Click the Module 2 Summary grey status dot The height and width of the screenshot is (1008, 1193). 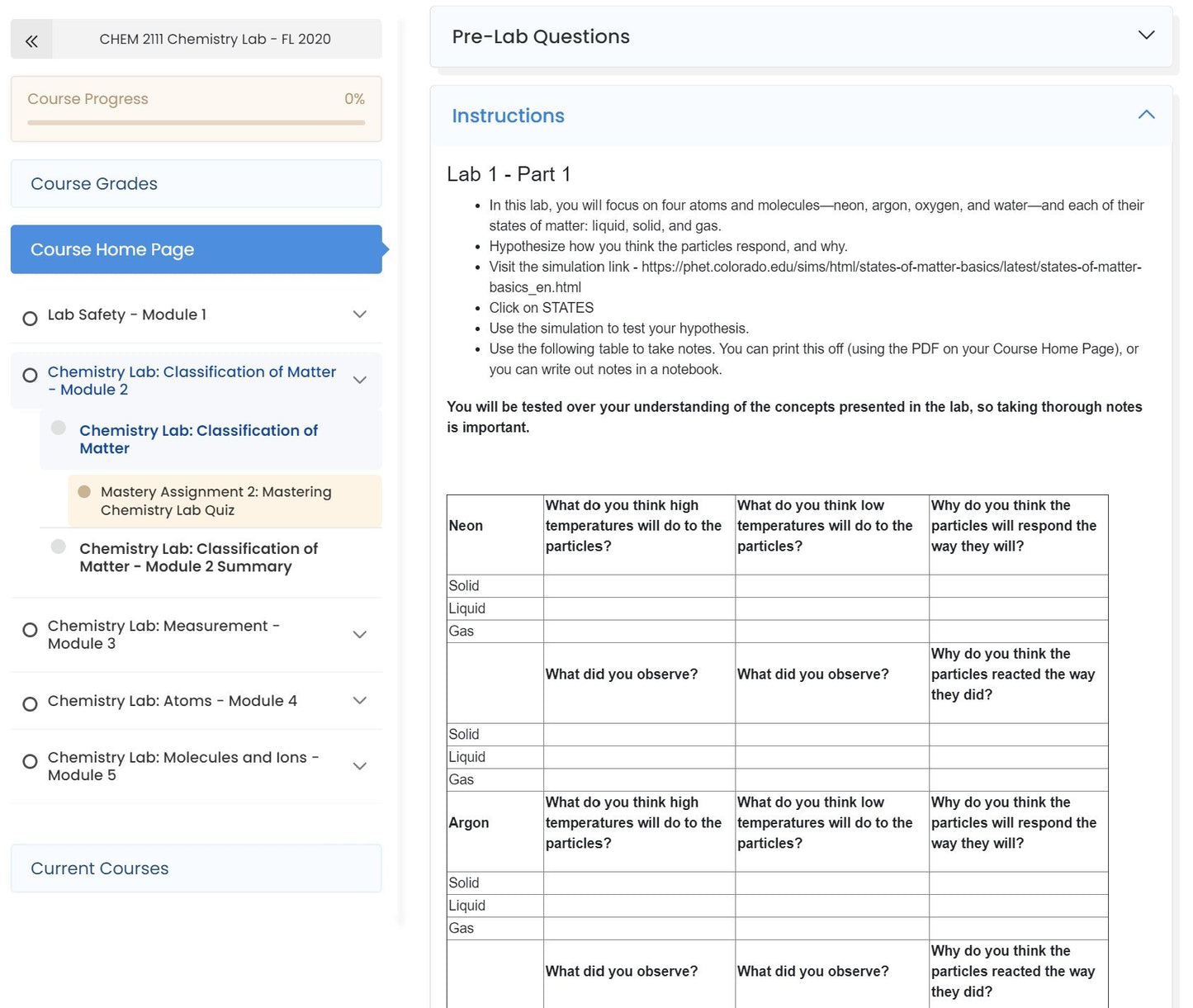coord(59,547)
